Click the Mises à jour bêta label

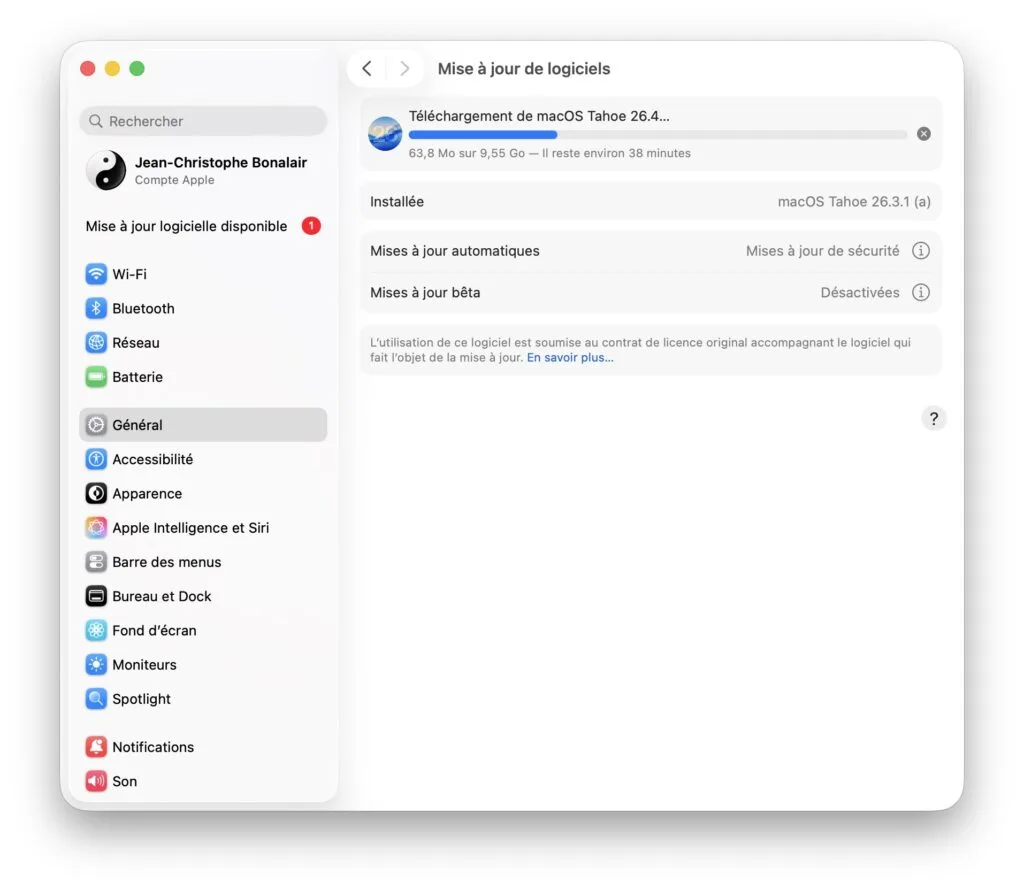point(425,293)
